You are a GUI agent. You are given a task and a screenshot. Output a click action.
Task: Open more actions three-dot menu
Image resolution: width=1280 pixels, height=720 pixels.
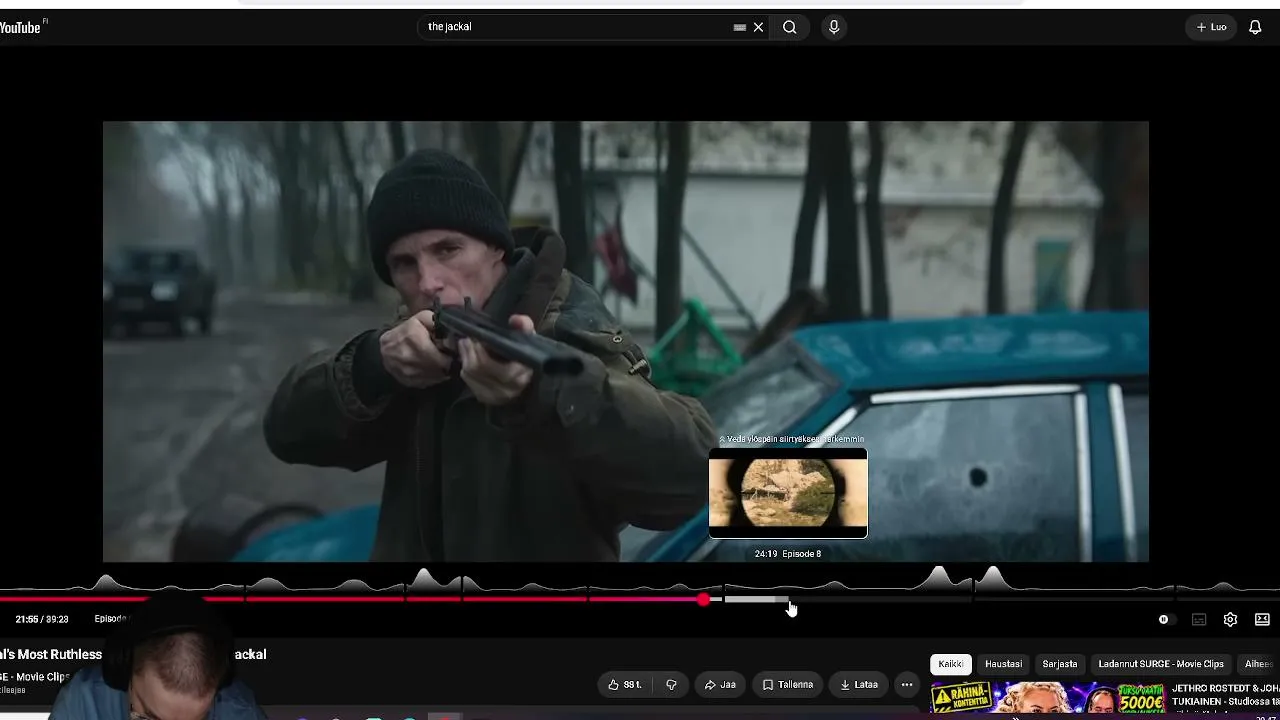907,685
